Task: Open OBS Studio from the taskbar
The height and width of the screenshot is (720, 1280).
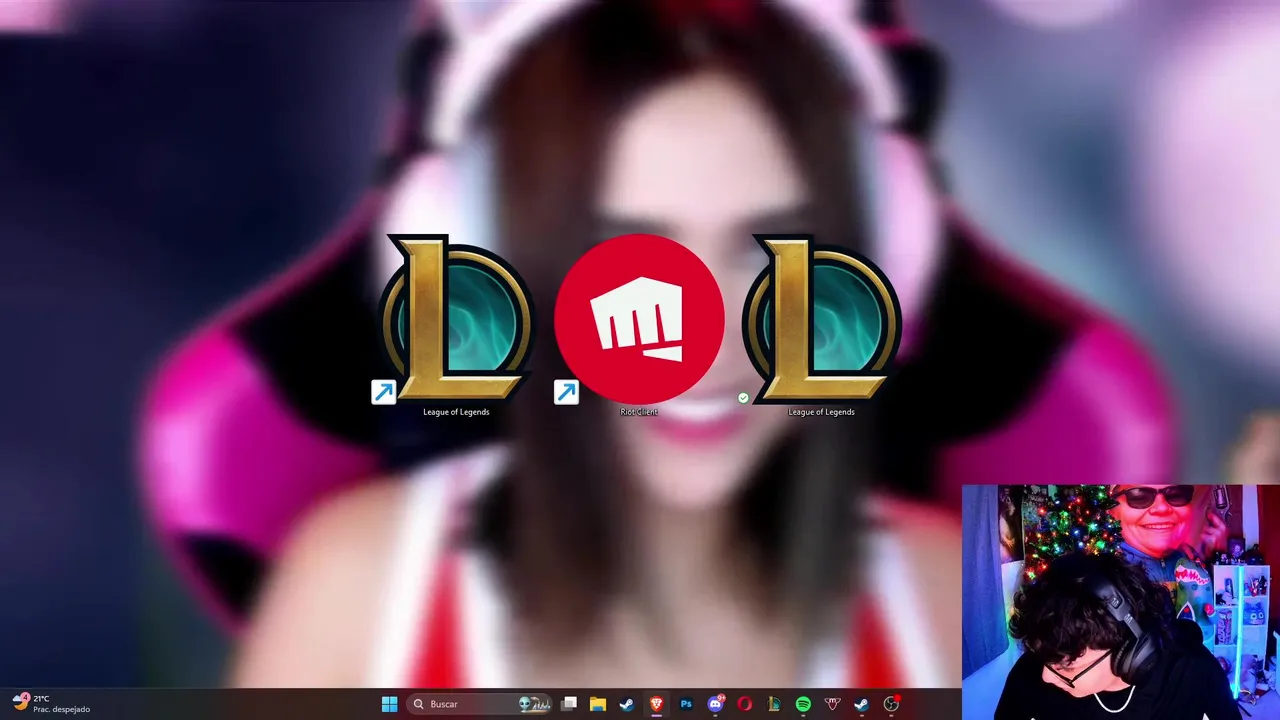Action: 891,704
